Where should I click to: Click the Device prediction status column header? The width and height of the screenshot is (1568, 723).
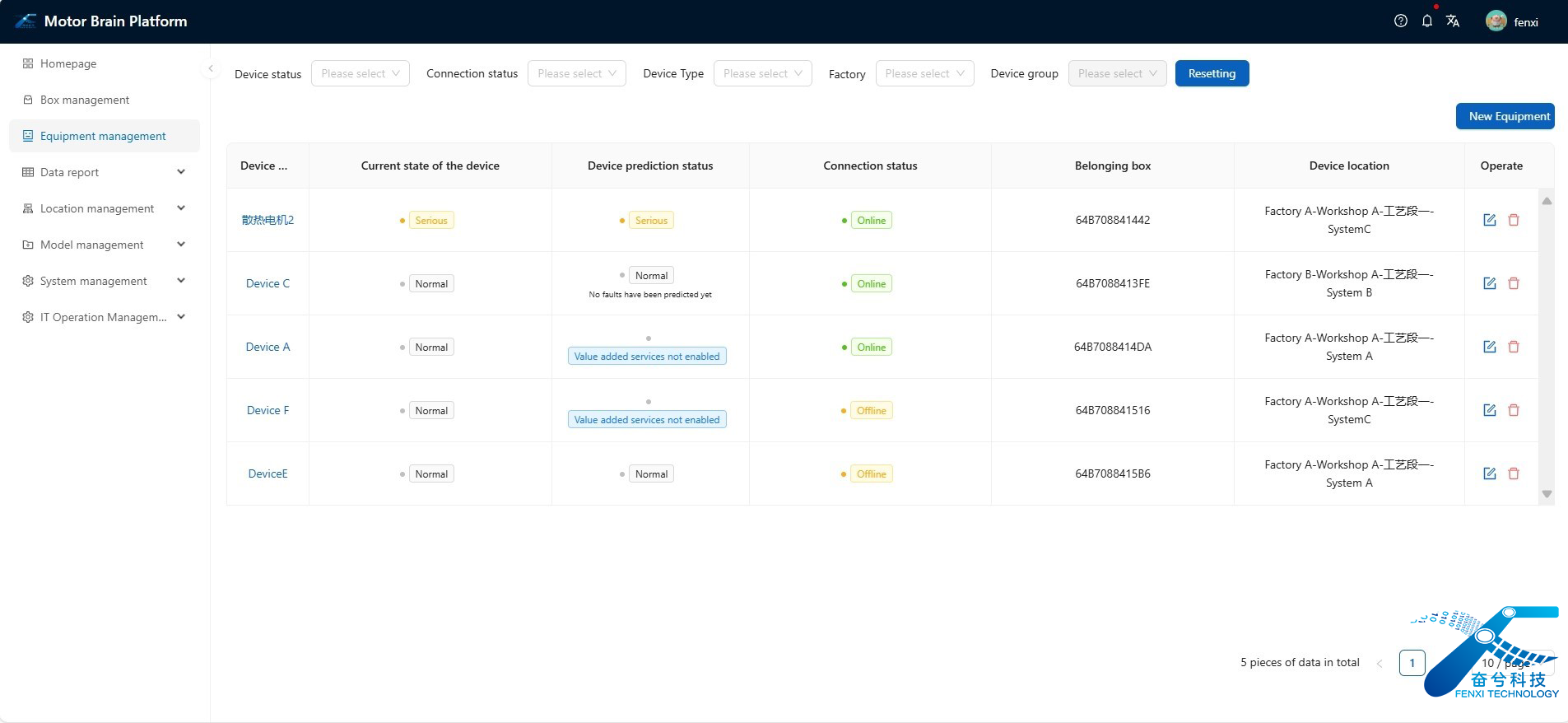pyautogui.click(x=650, y=166)
